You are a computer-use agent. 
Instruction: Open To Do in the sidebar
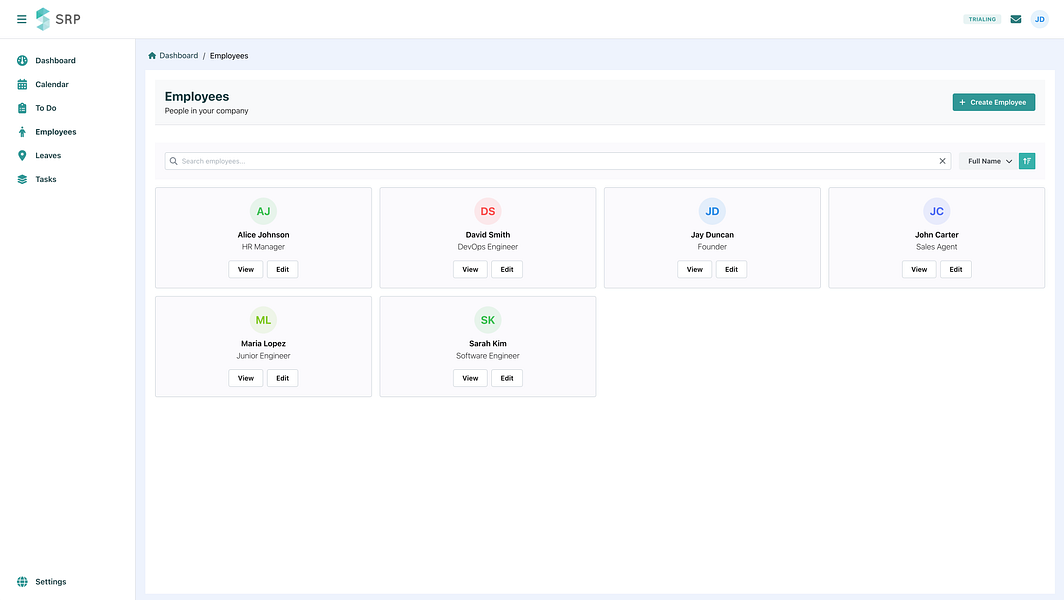pyautogui.click(x=45, y=108)
